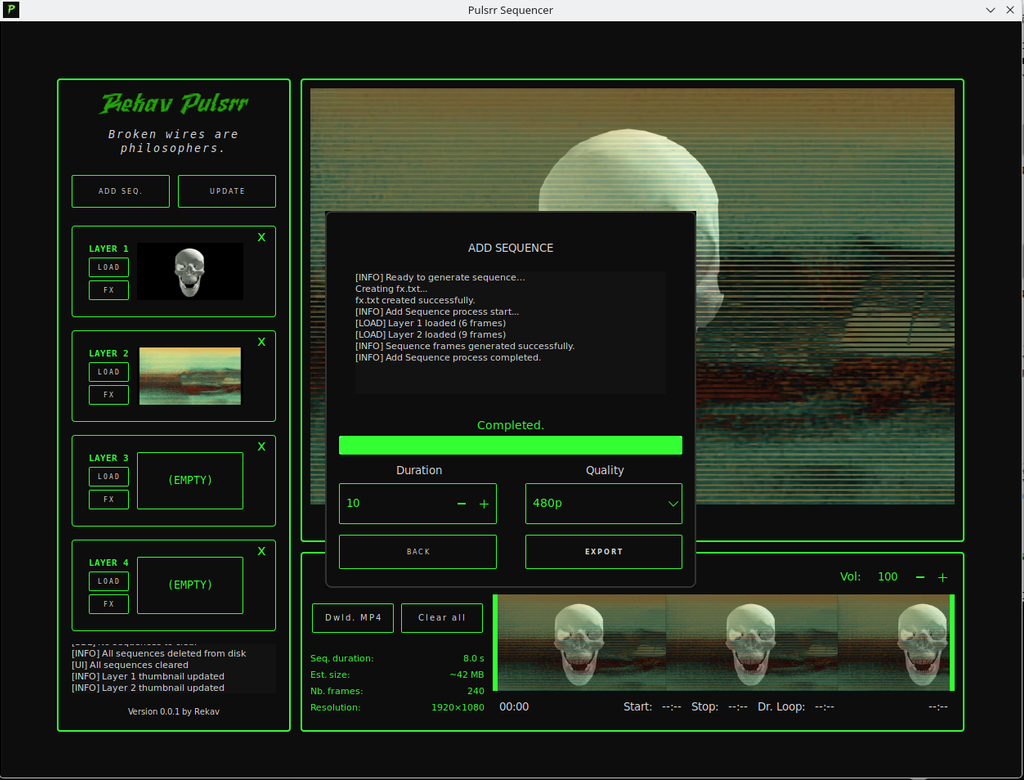Click the Export button in dialog

[603, 552]
